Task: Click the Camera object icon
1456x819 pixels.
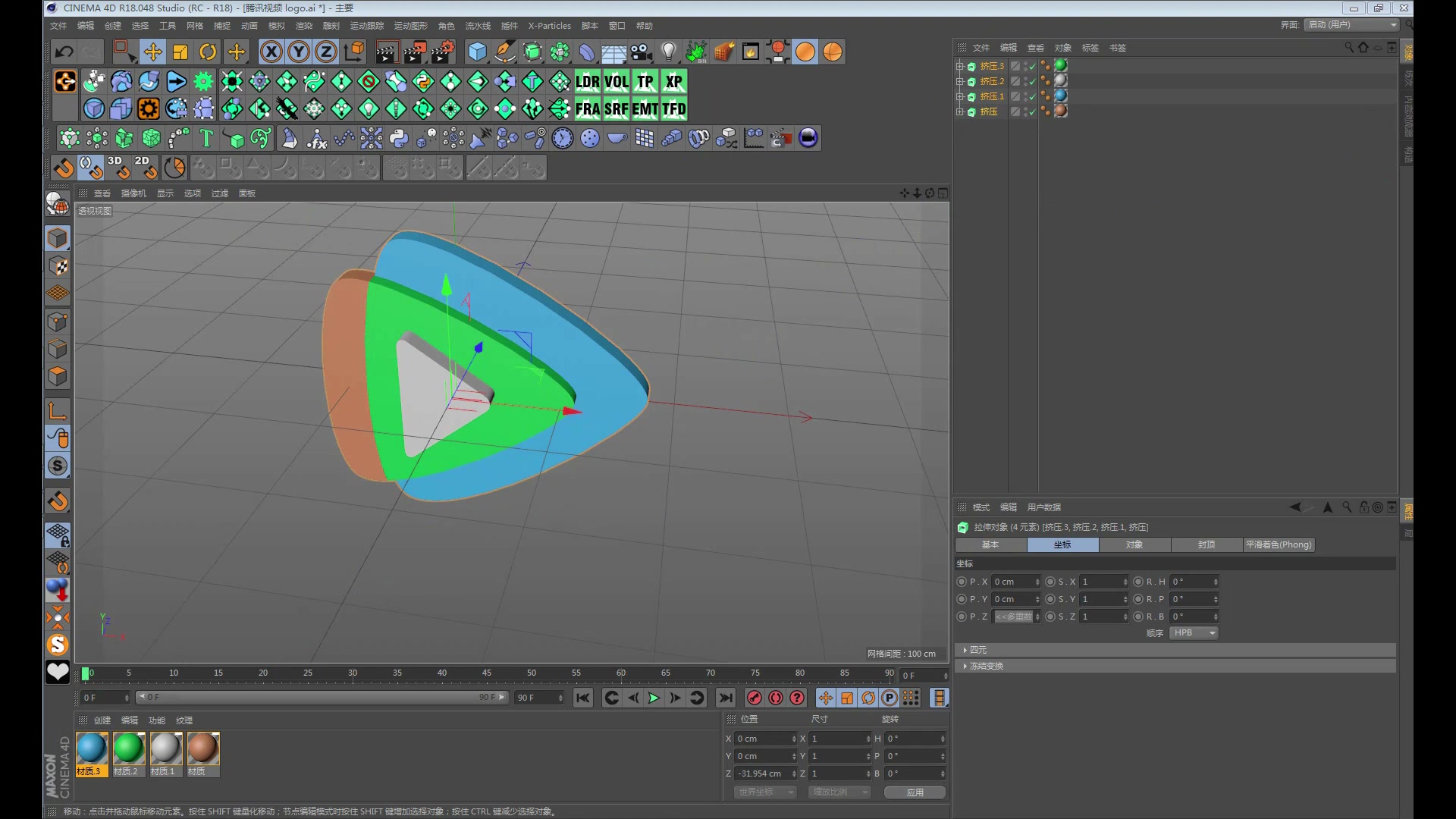Action: 642,52
